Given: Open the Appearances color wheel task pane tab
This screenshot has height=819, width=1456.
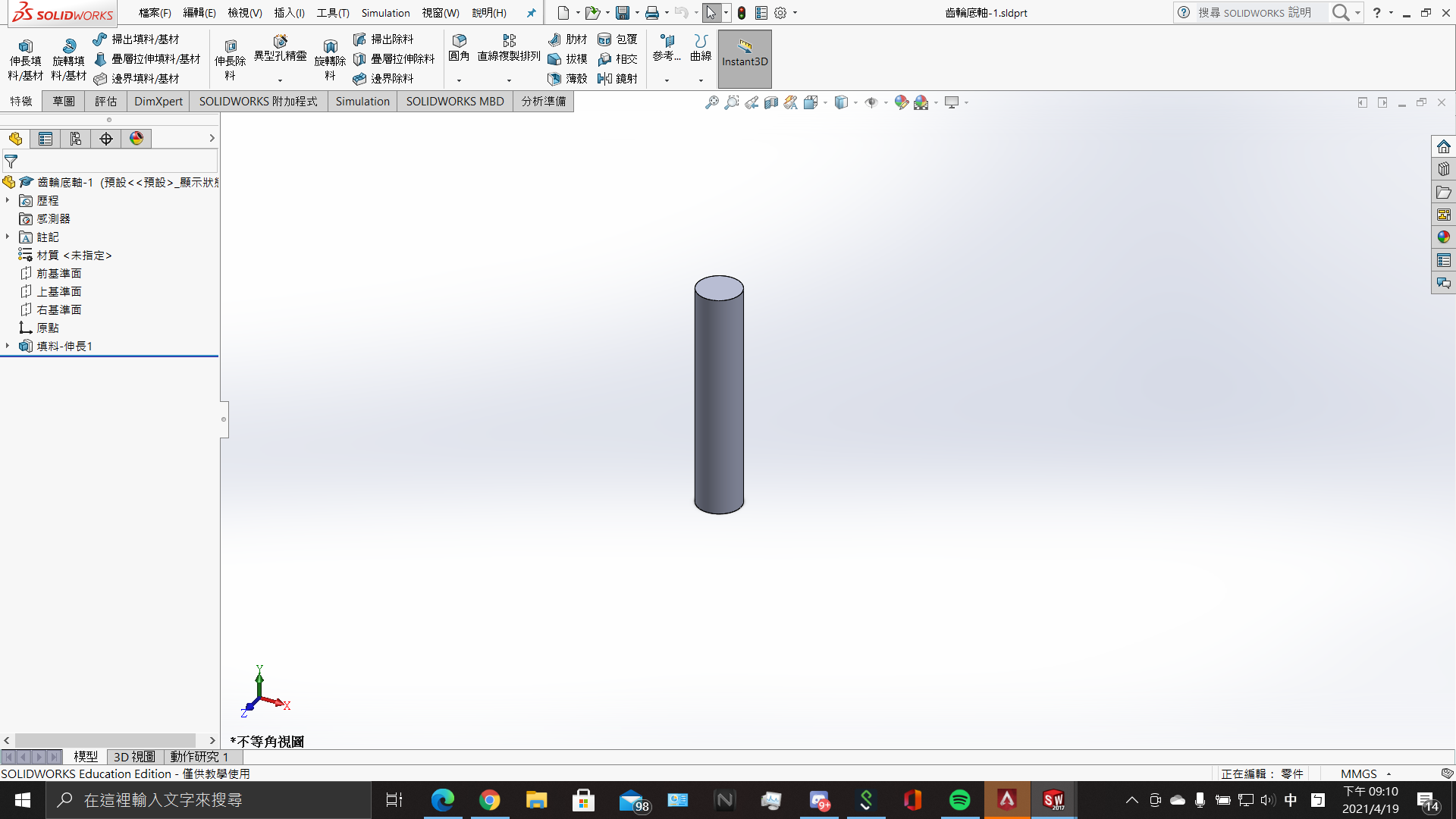Looking at the screenshot, I should tap(1443, 237).
